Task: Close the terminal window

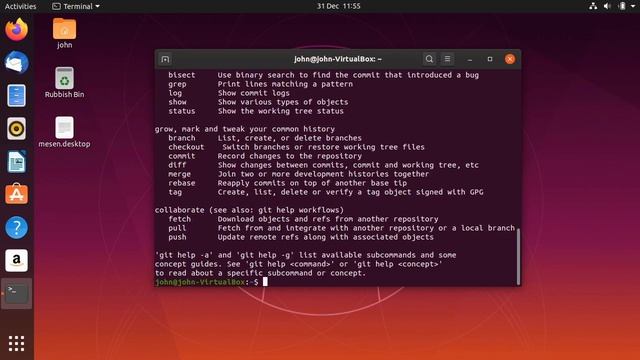Action: click(x=510, y=59)
